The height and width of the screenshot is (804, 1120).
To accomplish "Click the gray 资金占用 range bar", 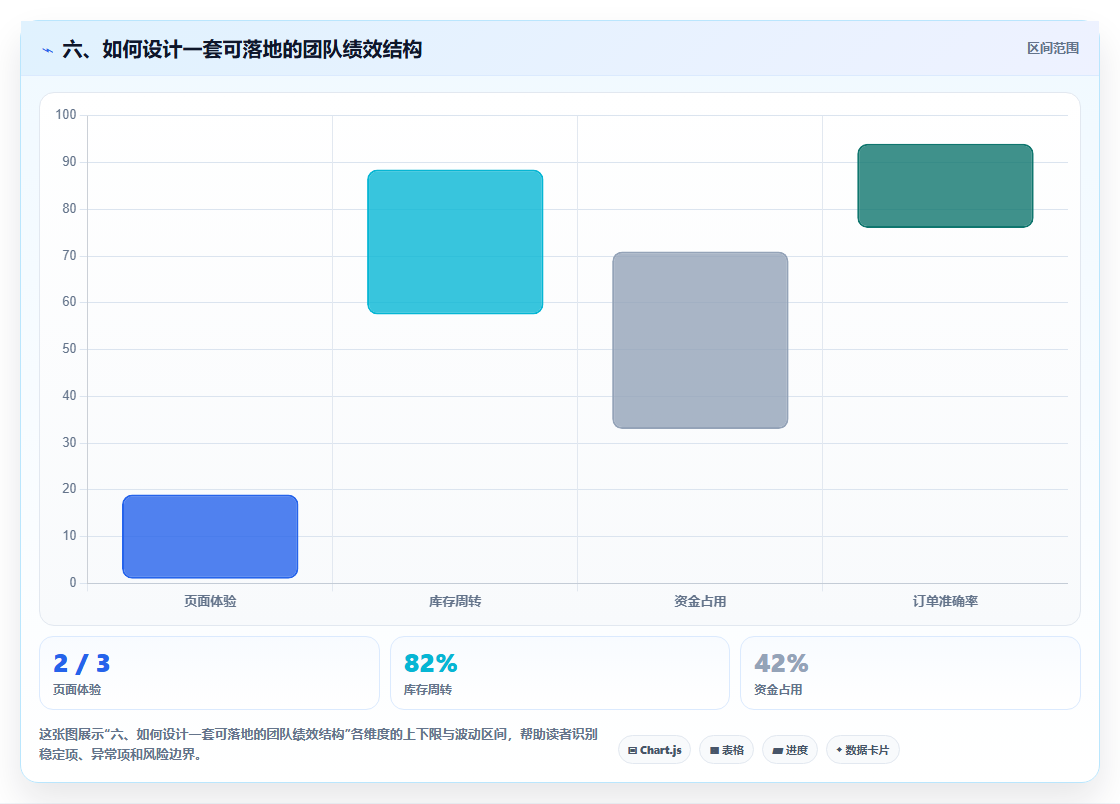I will pyautogui.click(x=700, y=340).
